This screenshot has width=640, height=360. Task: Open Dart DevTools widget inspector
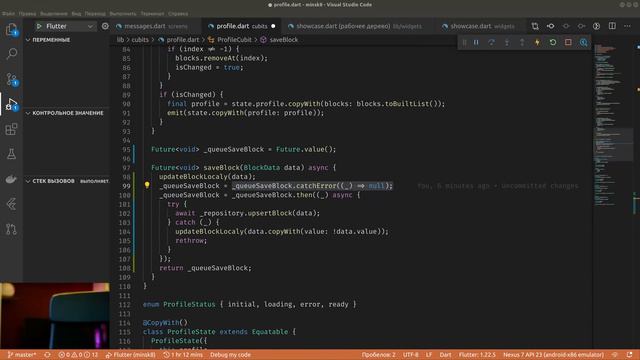584,42
